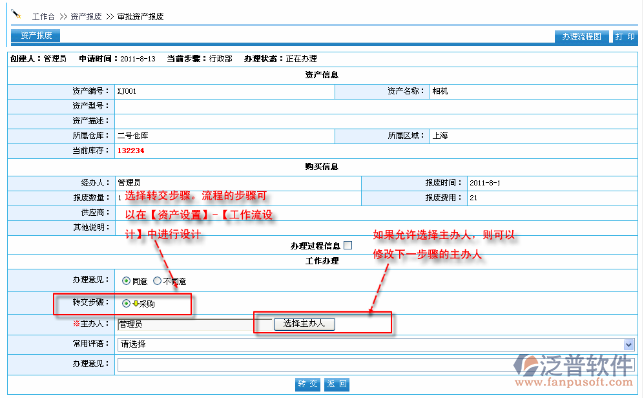Screen dimensions: 643x398
Task: Click the 办理意见 text input field
Action: click(376, 365)
